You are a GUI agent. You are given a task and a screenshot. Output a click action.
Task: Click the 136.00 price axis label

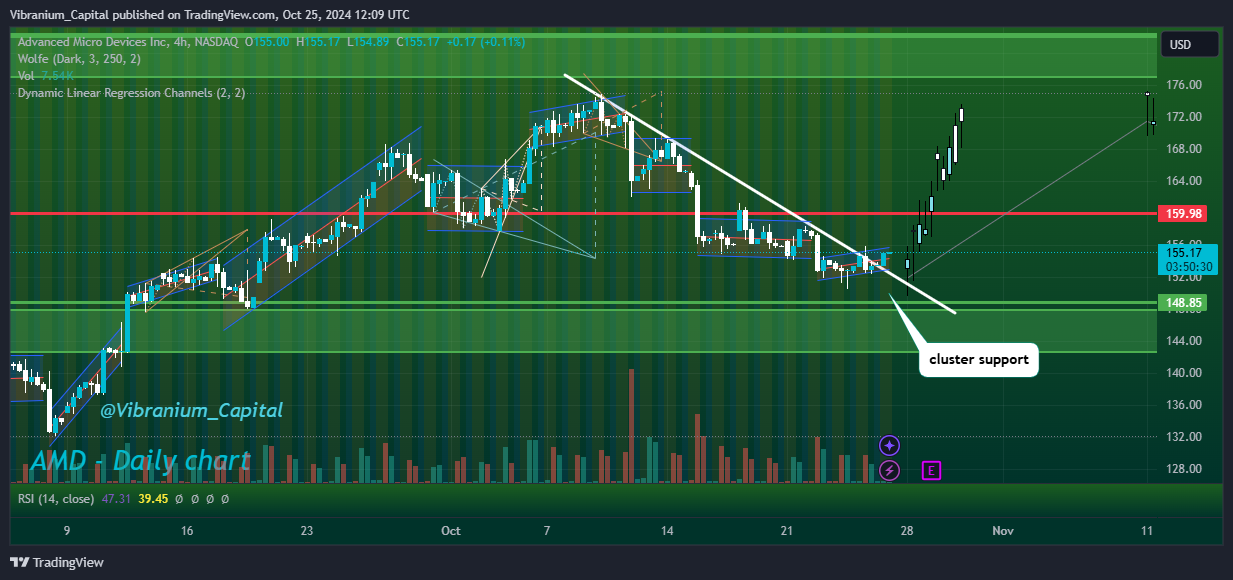pos(1184,405)
